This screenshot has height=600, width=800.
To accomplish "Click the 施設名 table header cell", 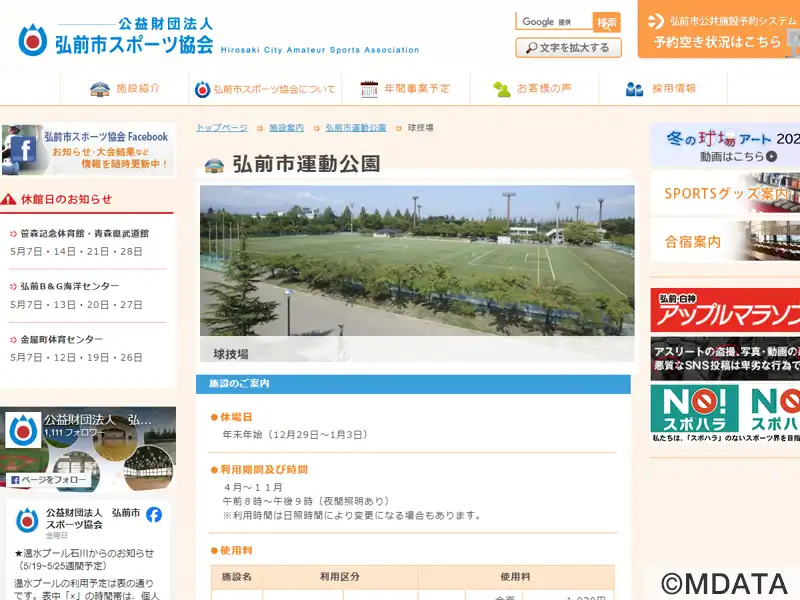I will click(x=237, y=577).
